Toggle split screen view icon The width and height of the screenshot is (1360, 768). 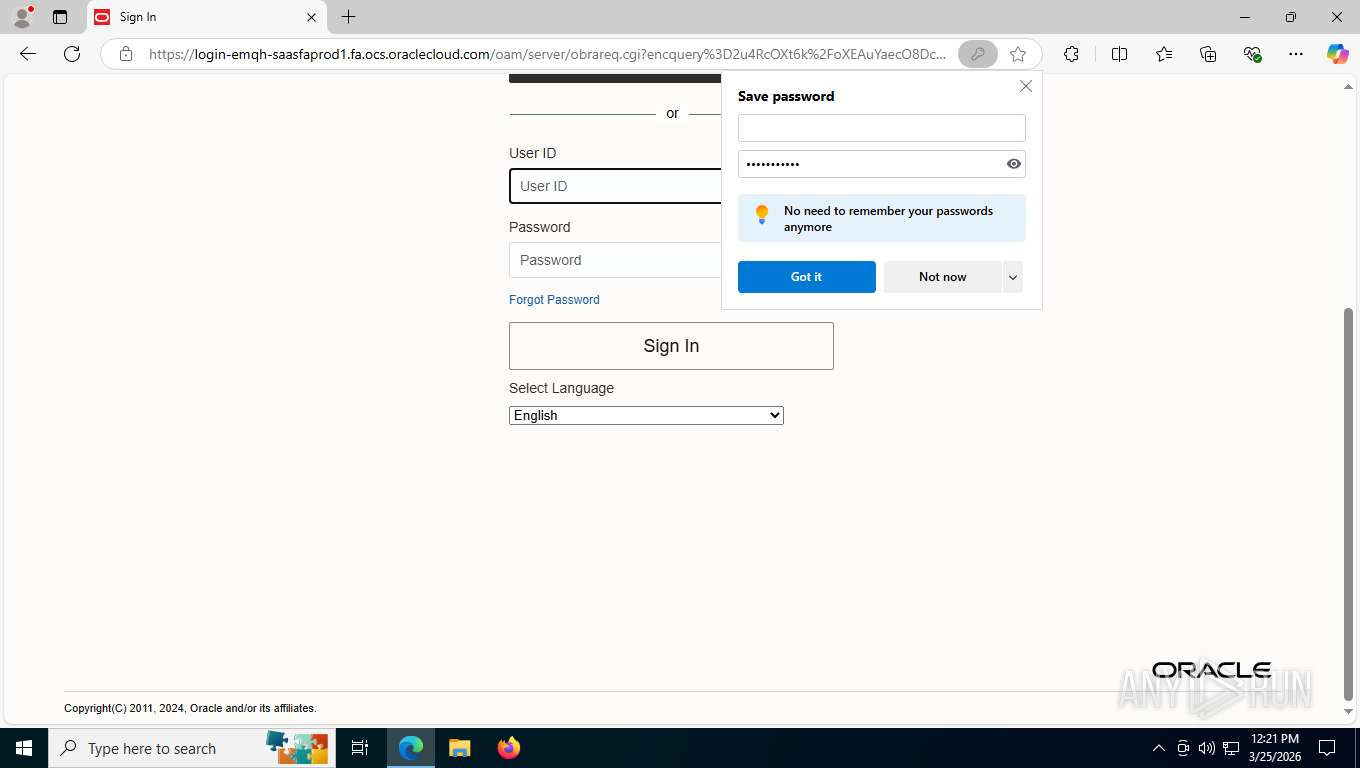(x=1120, y=54)
